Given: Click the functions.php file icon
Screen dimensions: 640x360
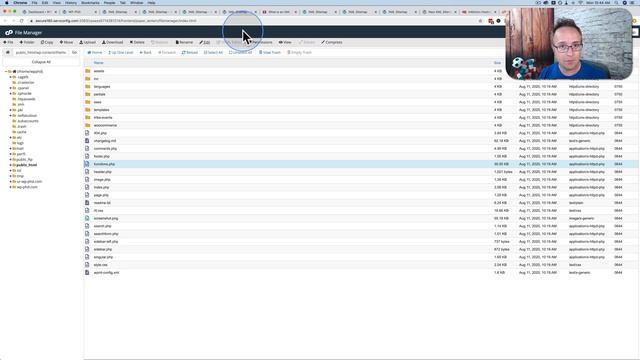Looking at the screenshot, I should [x=87, y=164].
